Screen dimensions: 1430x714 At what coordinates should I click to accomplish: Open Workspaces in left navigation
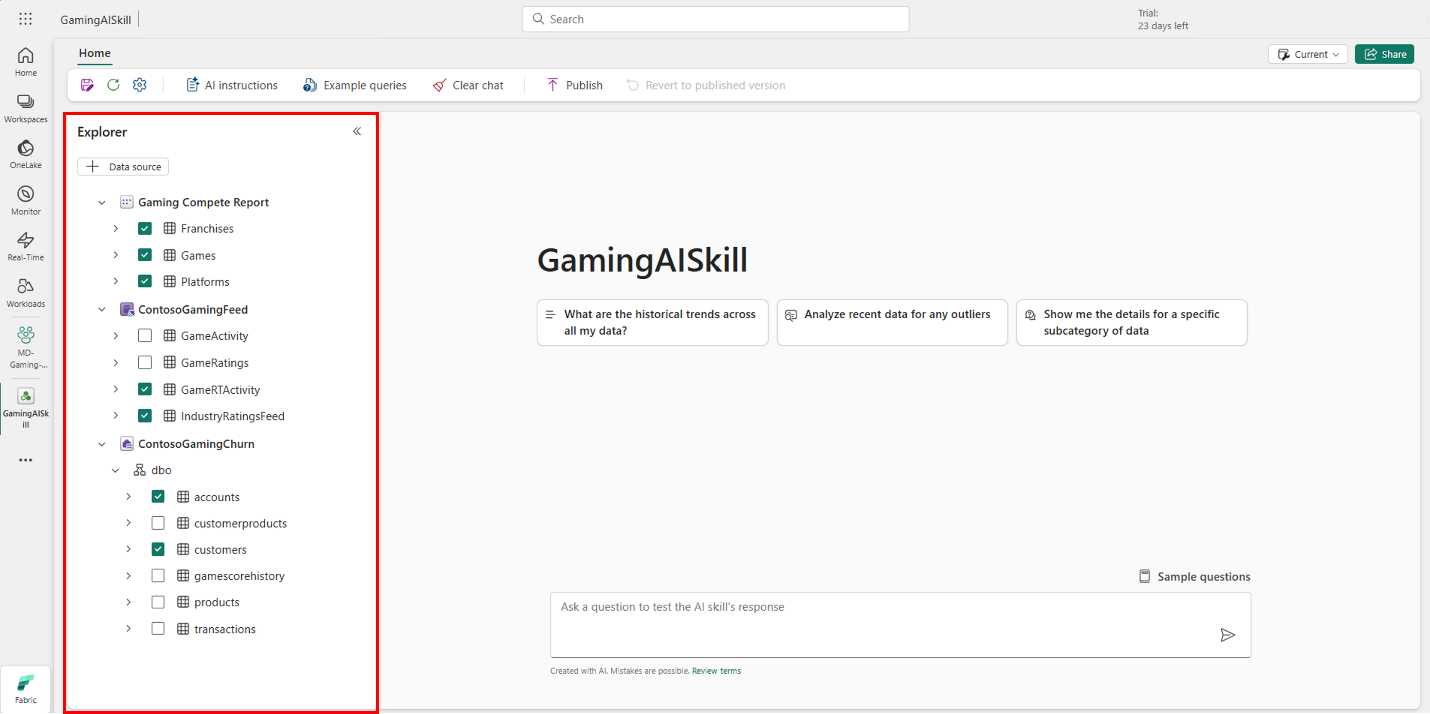(26, 109)
